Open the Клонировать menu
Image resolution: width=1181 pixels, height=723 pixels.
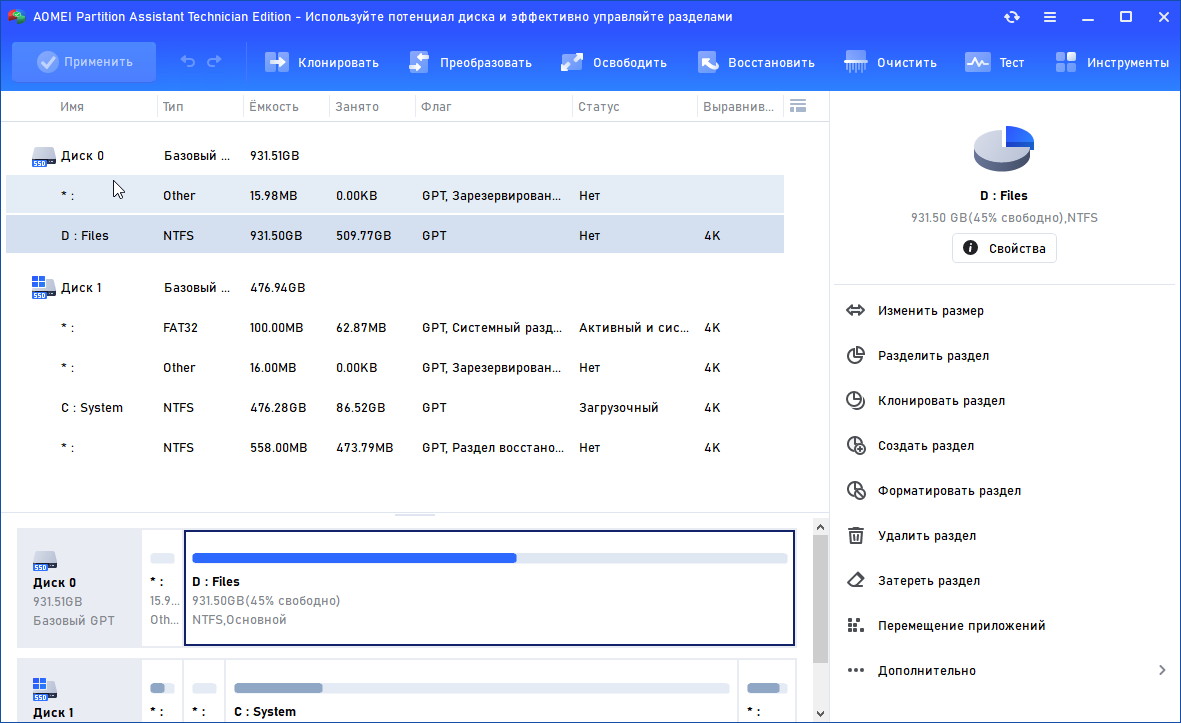click(x=322, y=63)
